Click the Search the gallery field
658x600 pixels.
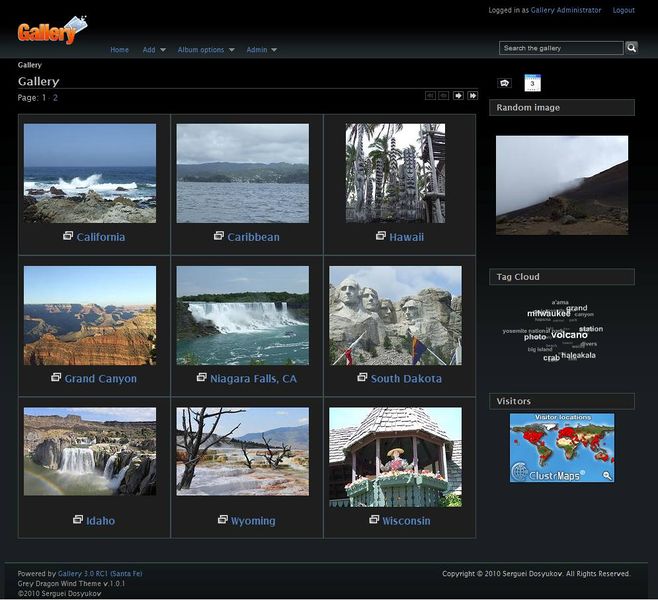pyautogui.click(x=561, y=48)
